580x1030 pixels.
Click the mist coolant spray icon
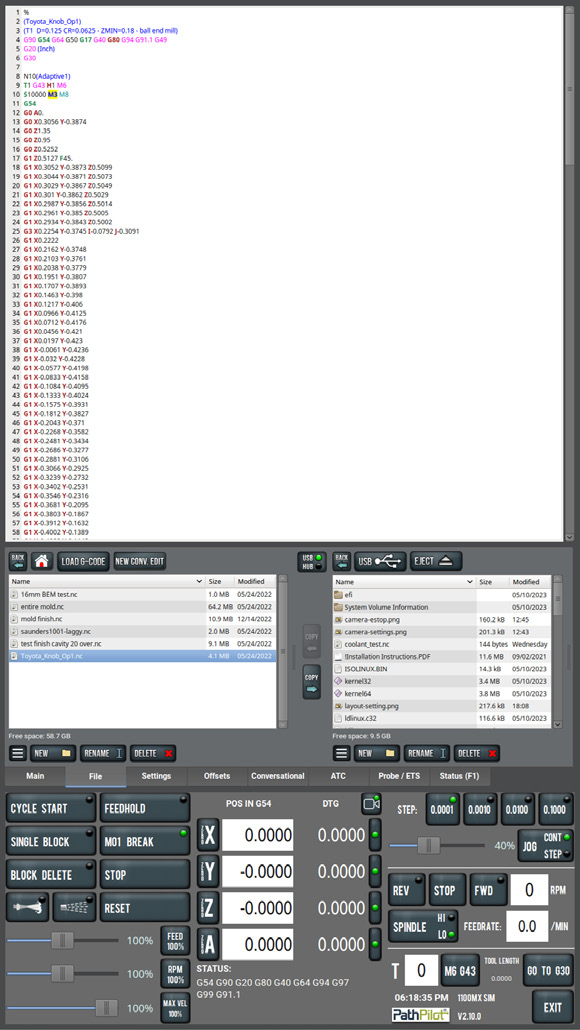[74, 907]
